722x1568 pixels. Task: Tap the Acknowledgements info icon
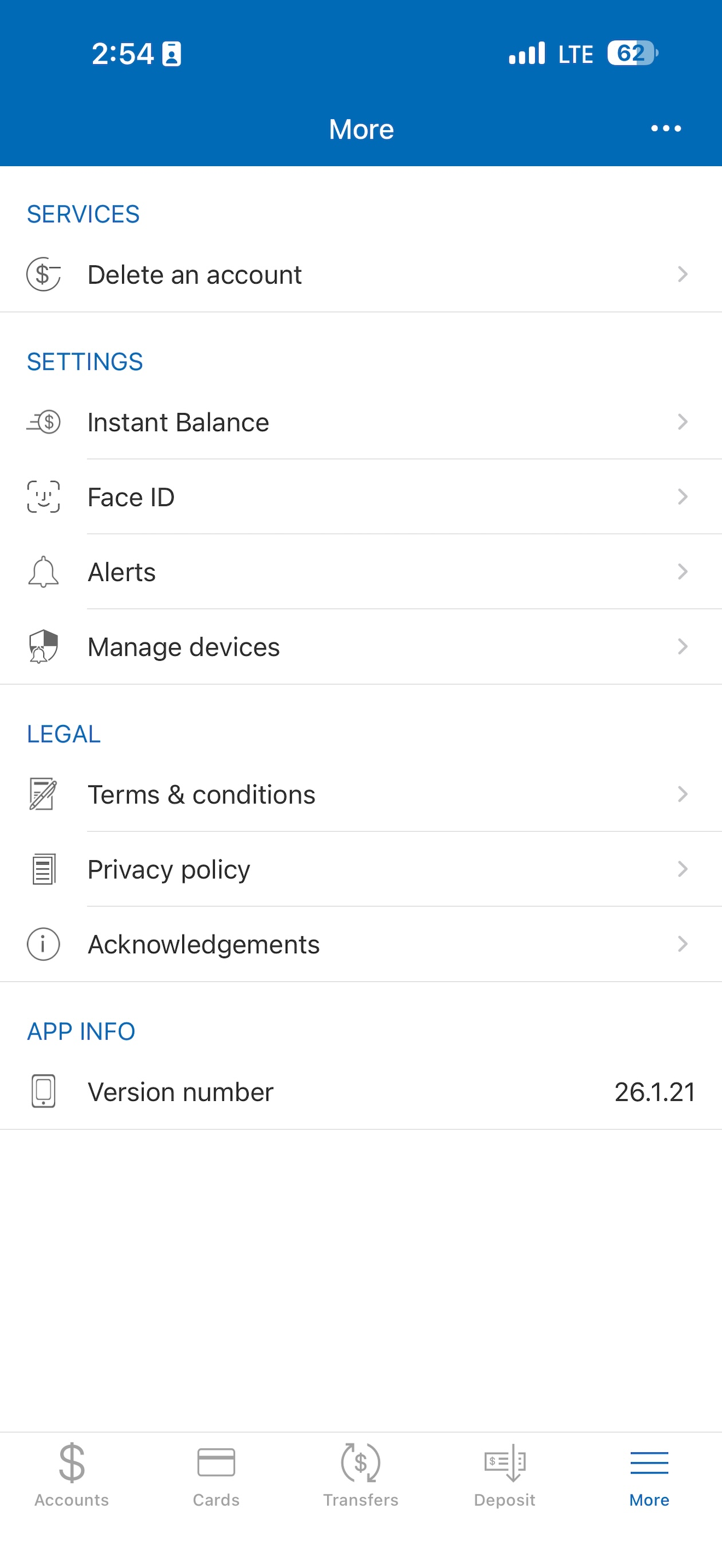click(x=43, y=944)
